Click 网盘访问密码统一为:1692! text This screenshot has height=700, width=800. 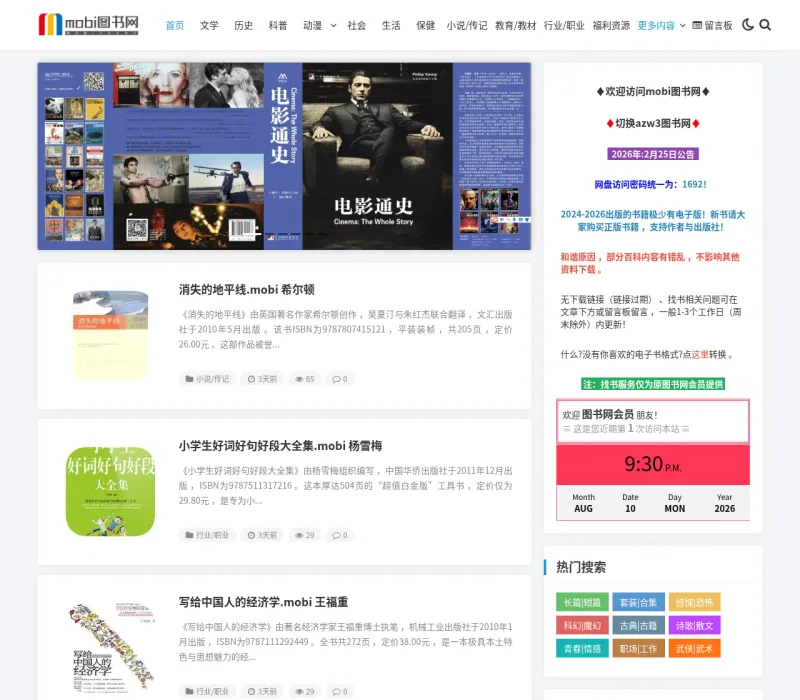tap(650, 184)
